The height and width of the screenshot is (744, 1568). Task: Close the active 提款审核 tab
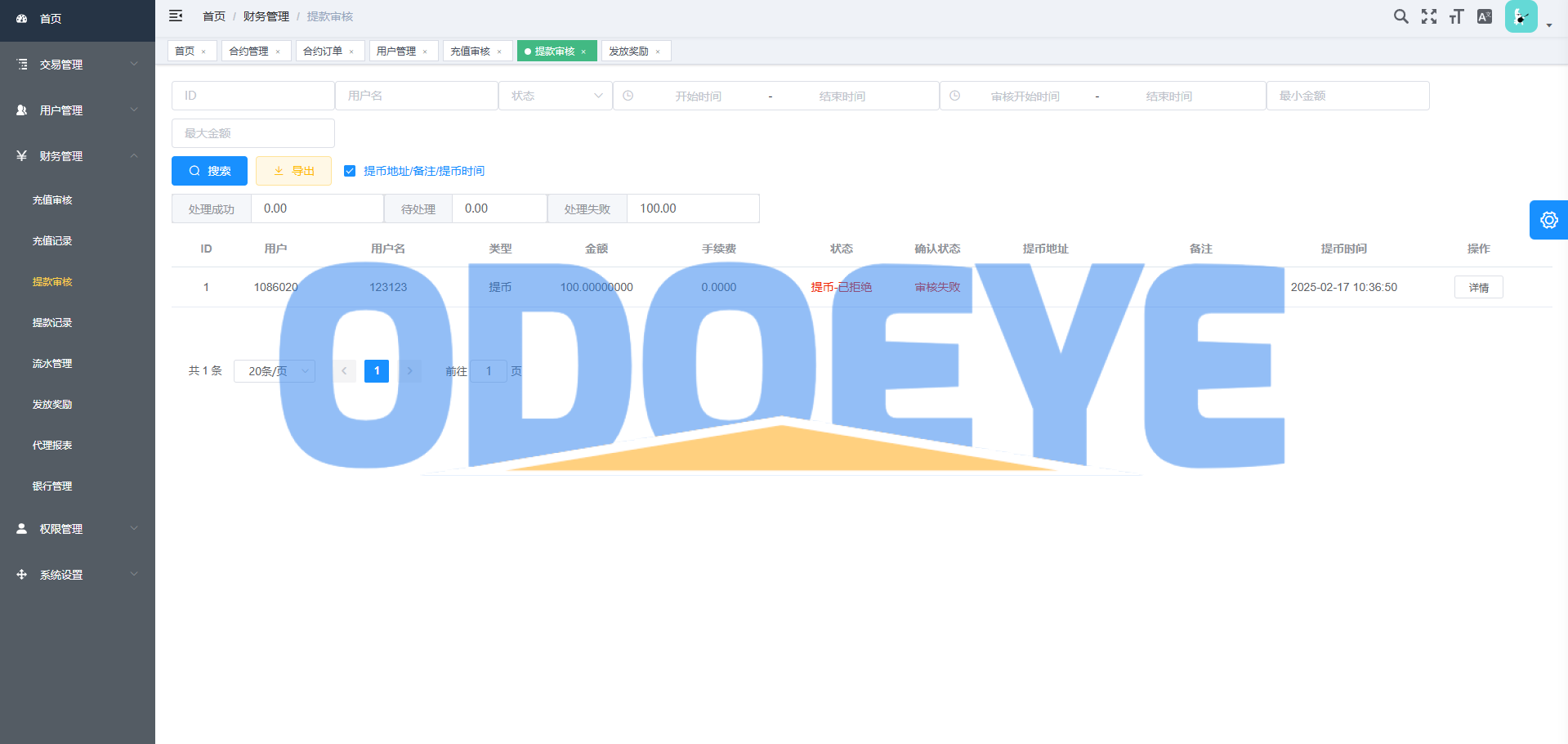[x=583, y=52]
